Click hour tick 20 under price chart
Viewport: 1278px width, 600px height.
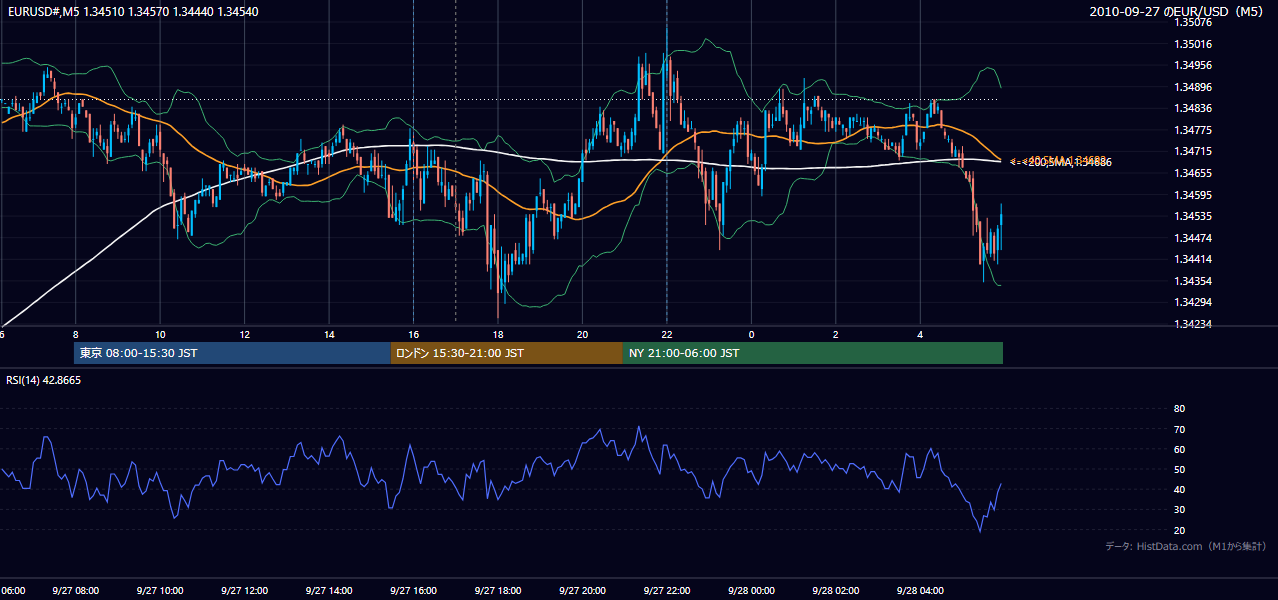point(582,335)
